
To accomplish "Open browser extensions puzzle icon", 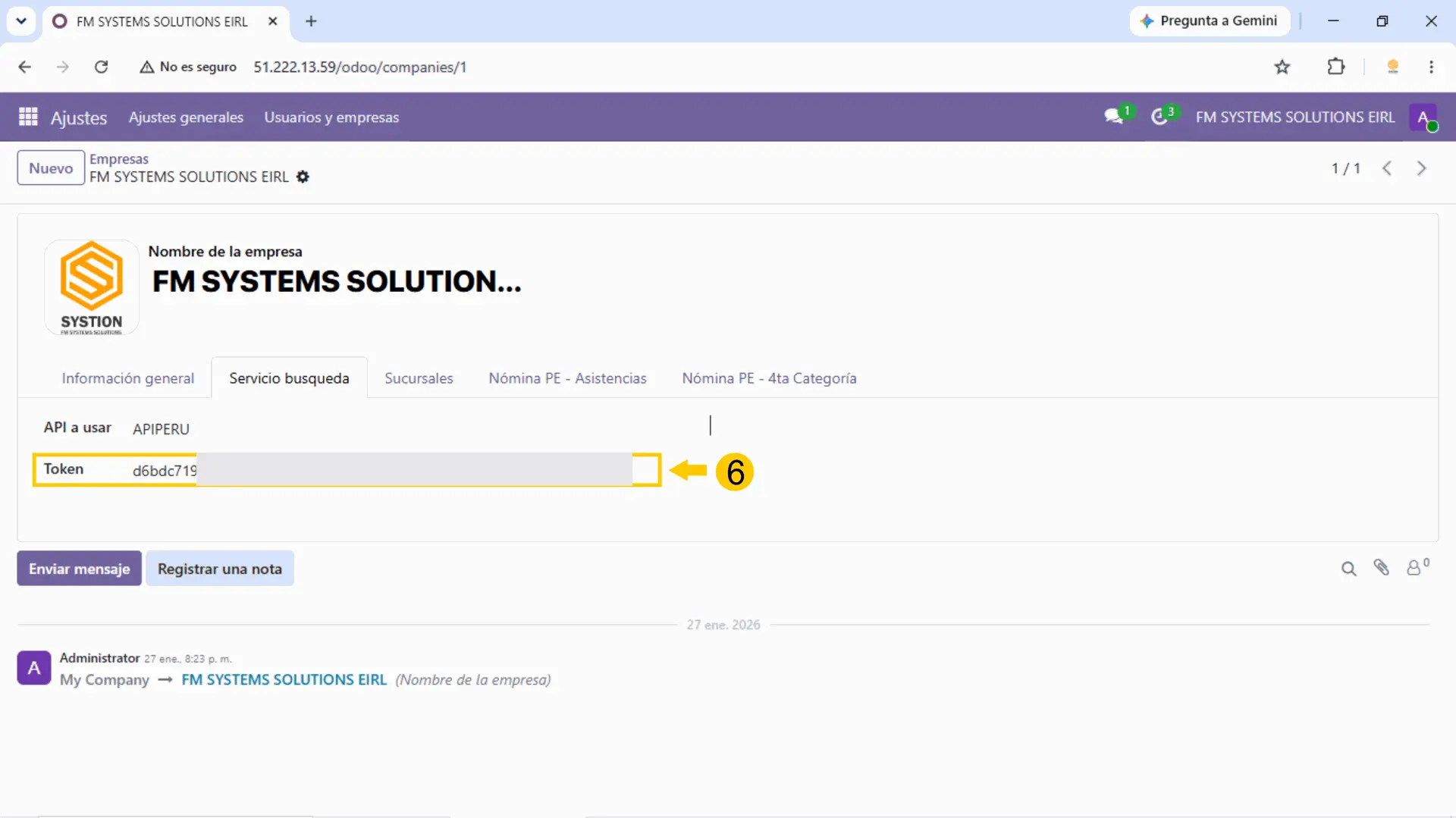I will [1335, 67].
